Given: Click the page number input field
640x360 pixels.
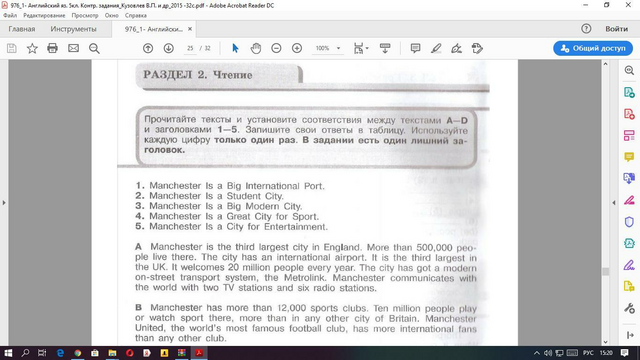Looking at the screenshot, I should pos(190,48).
